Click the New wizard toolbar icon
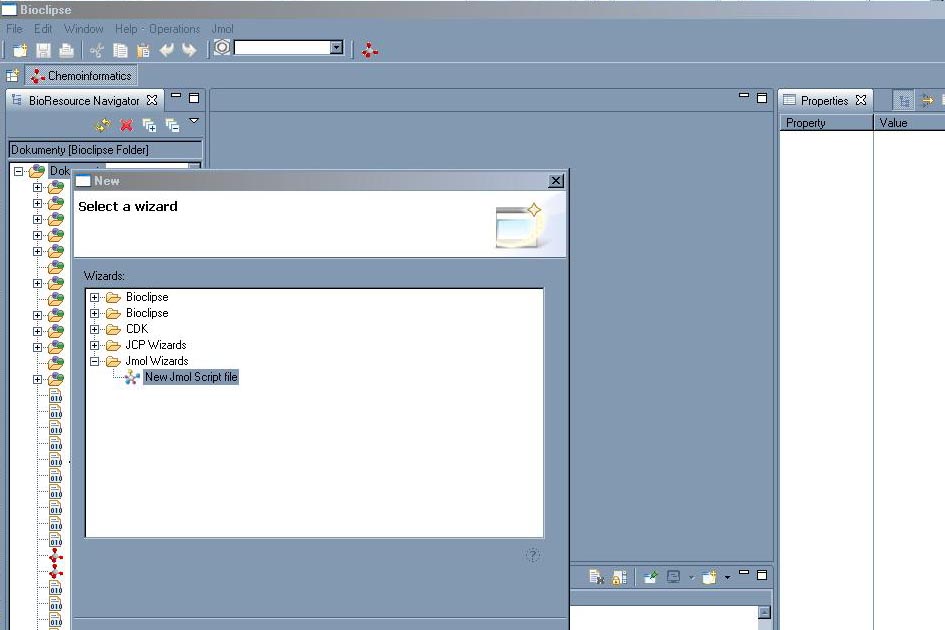945x630 pixels. click(20, 50)
